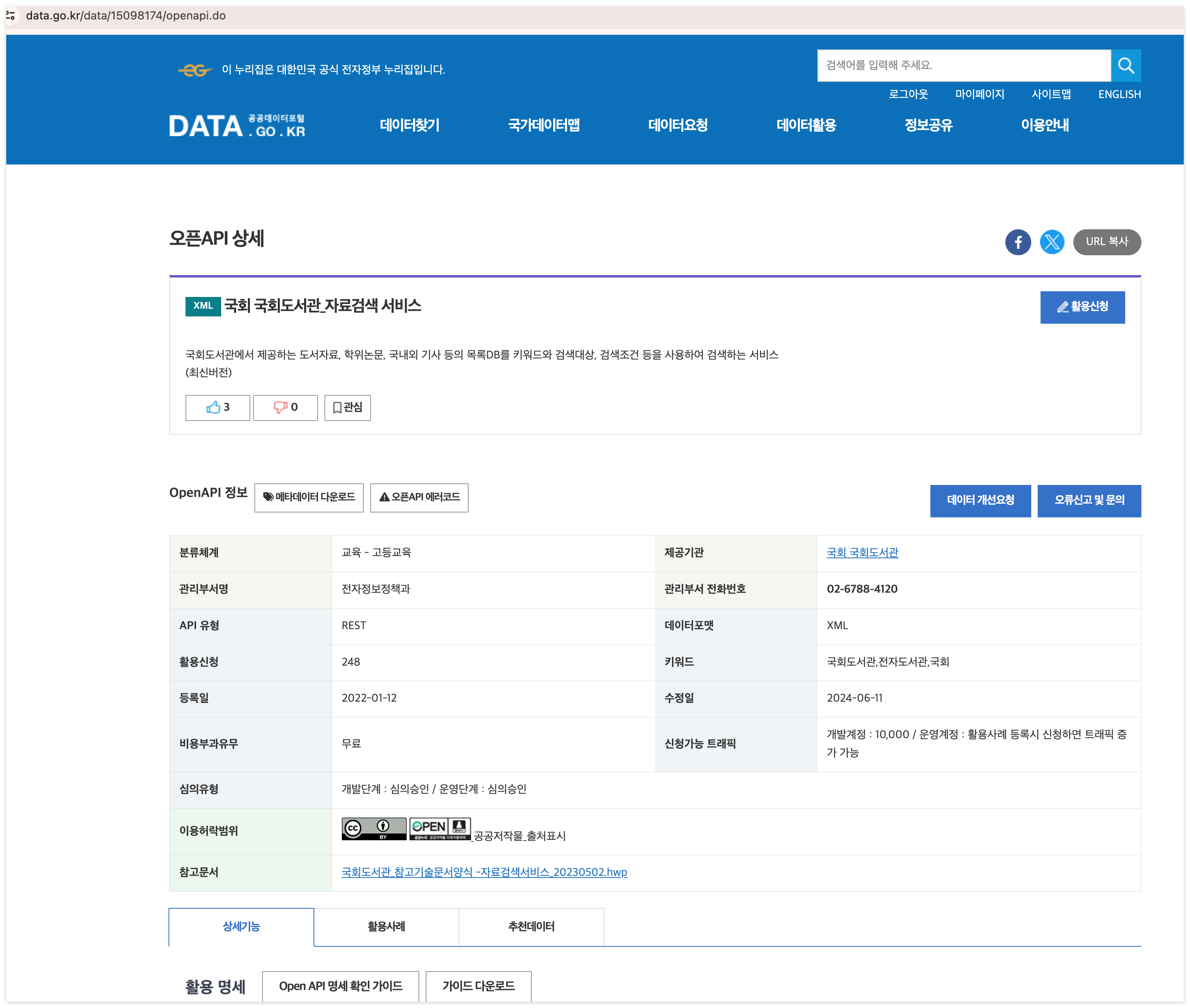Open the 오픈API 에러코드 button
Screen dimensions: 1190x1008
(x=419, y=498)
